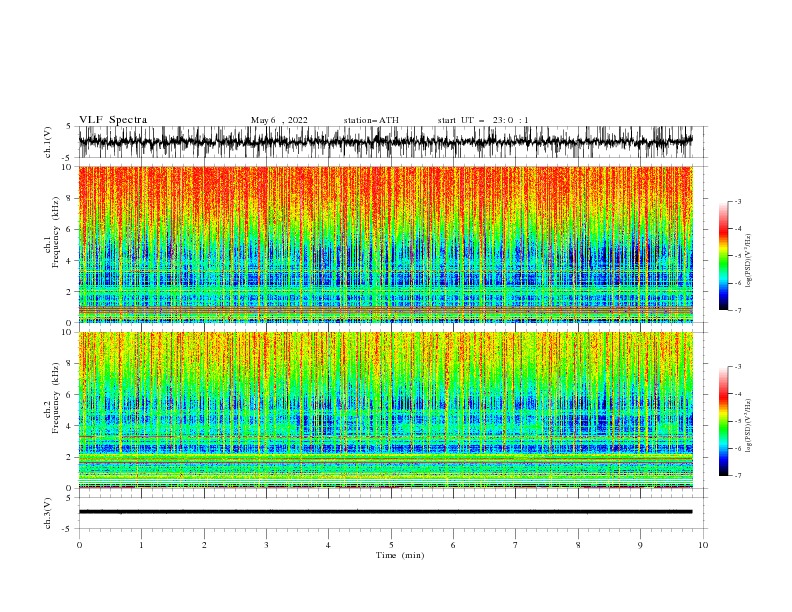Click the ch.1 spectrogram panel

point(386,244)
